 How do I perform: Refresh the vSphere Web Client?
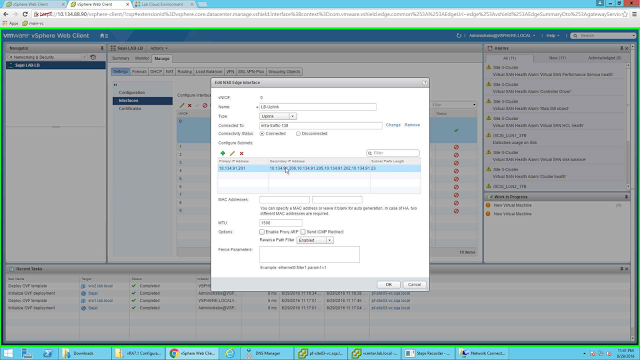point(459,36)
